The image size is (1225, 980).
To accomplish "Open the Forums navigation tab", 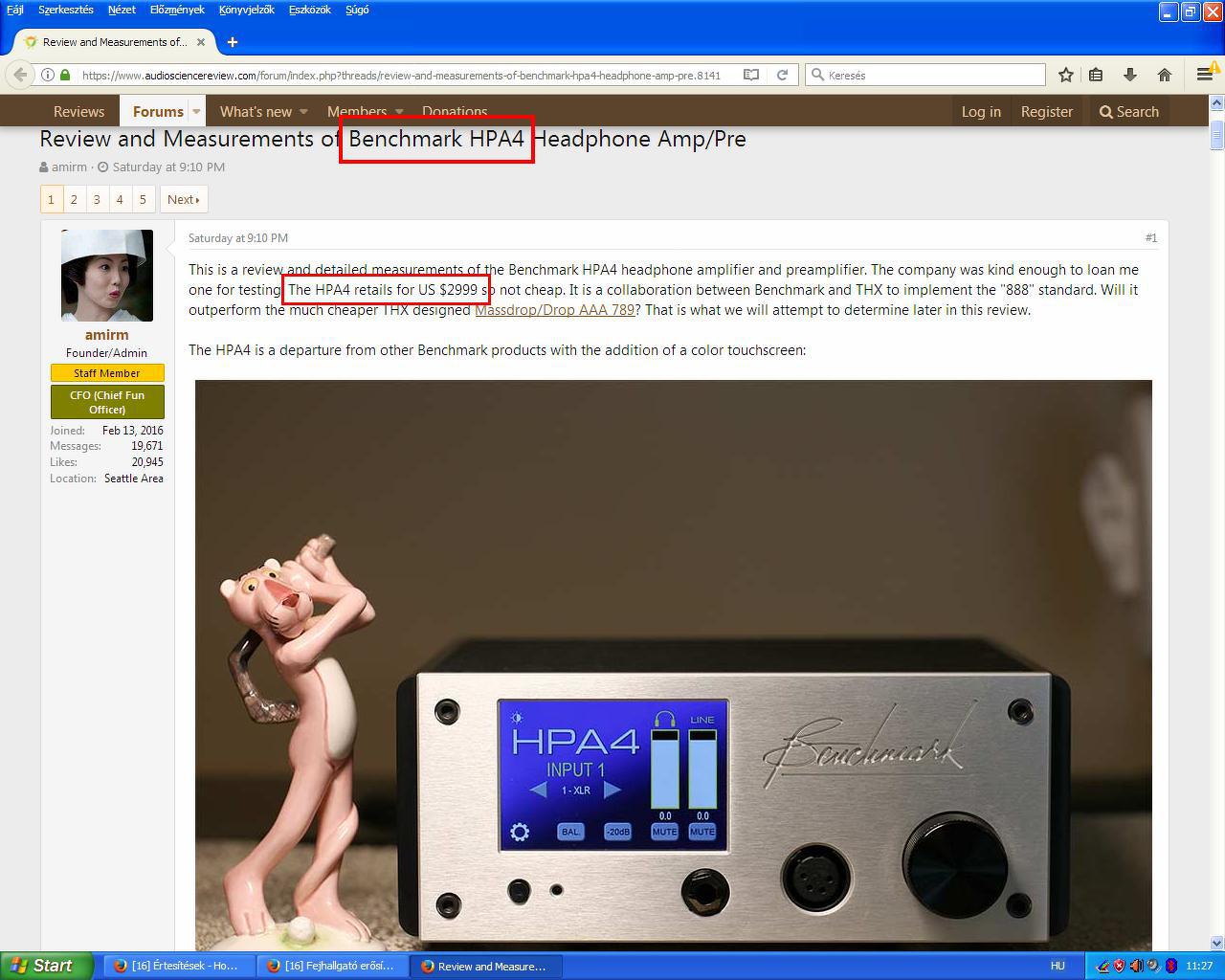I will coord(158,111).
